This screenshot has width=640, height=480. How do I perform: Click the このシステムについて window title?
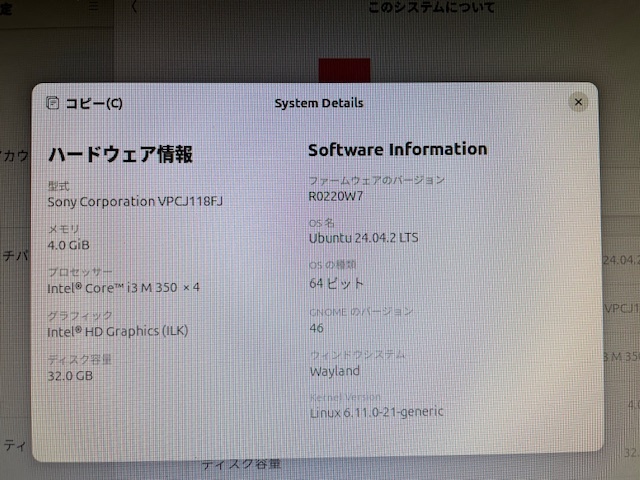pos(431,7)
